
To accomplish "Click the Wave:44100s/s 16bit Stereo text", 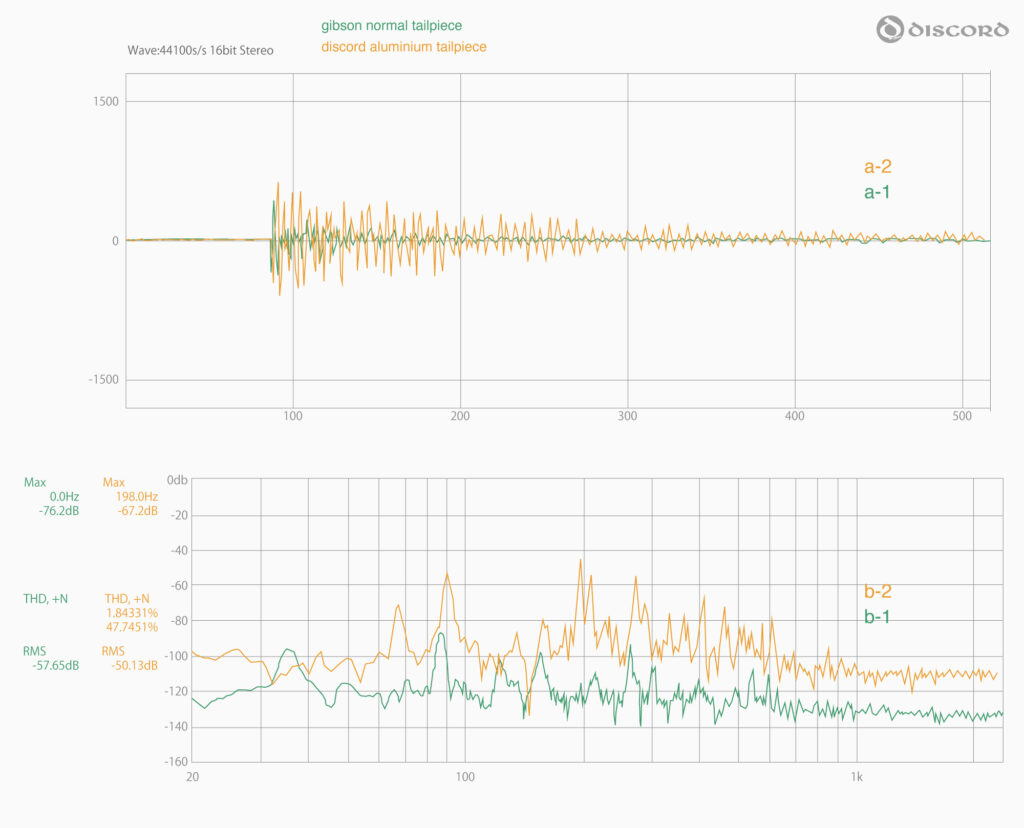I will point(200,49).
